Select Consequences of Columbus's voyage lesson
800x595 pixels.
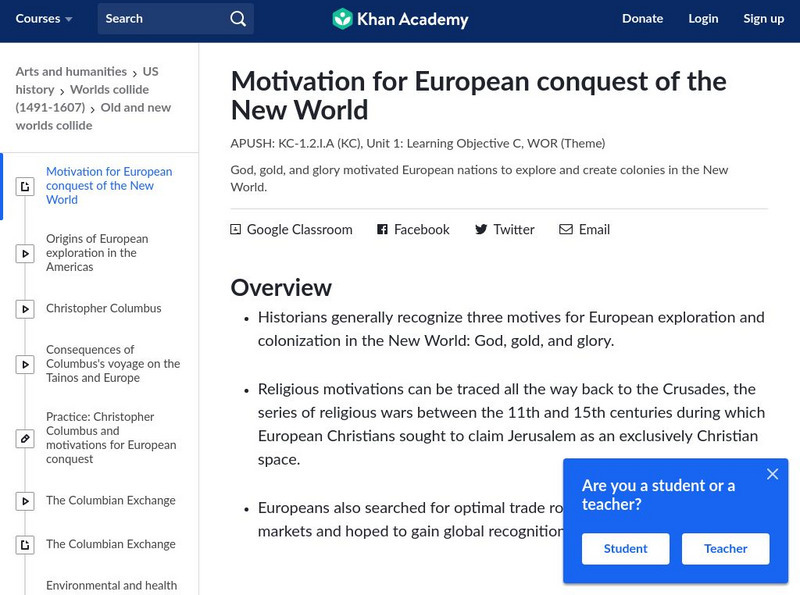click(x=113, y=364)
